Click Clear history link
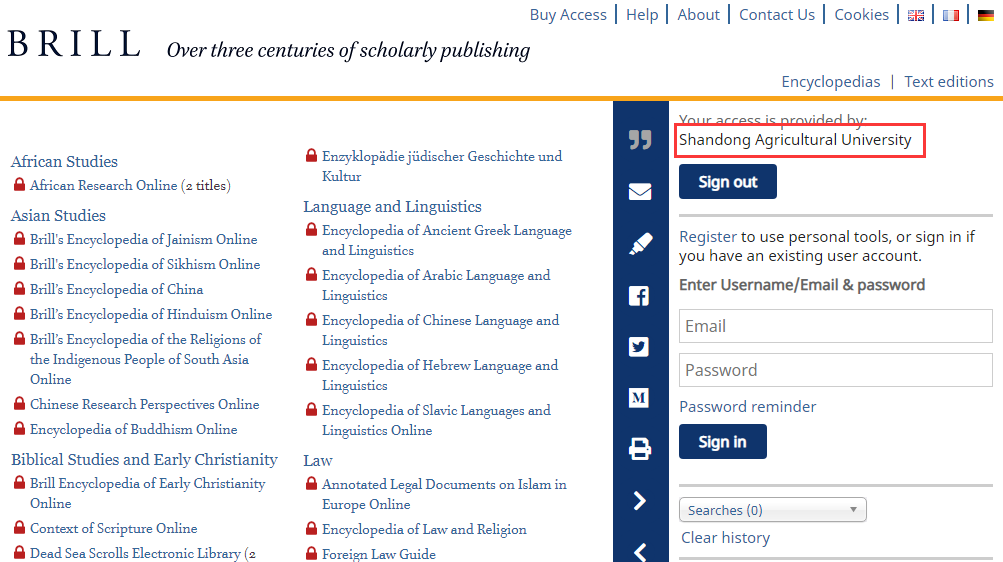1003x562 pixels. [725, 538]
